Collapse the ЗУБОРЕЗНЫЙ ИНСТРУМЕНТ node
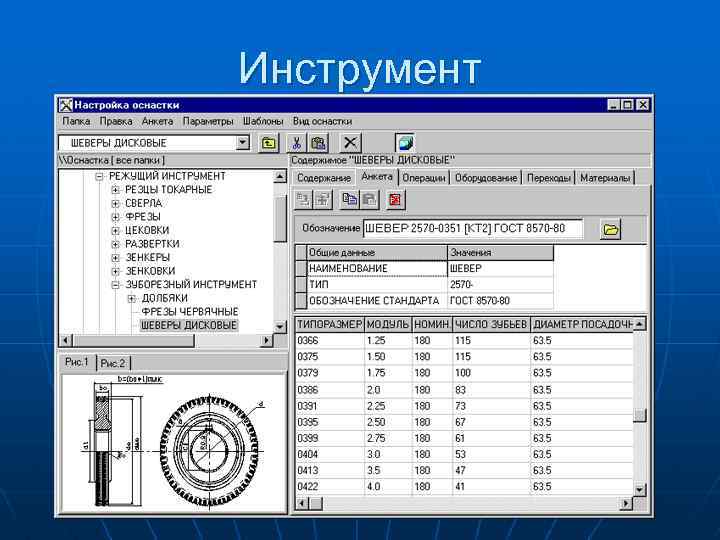 pos(115,285)
